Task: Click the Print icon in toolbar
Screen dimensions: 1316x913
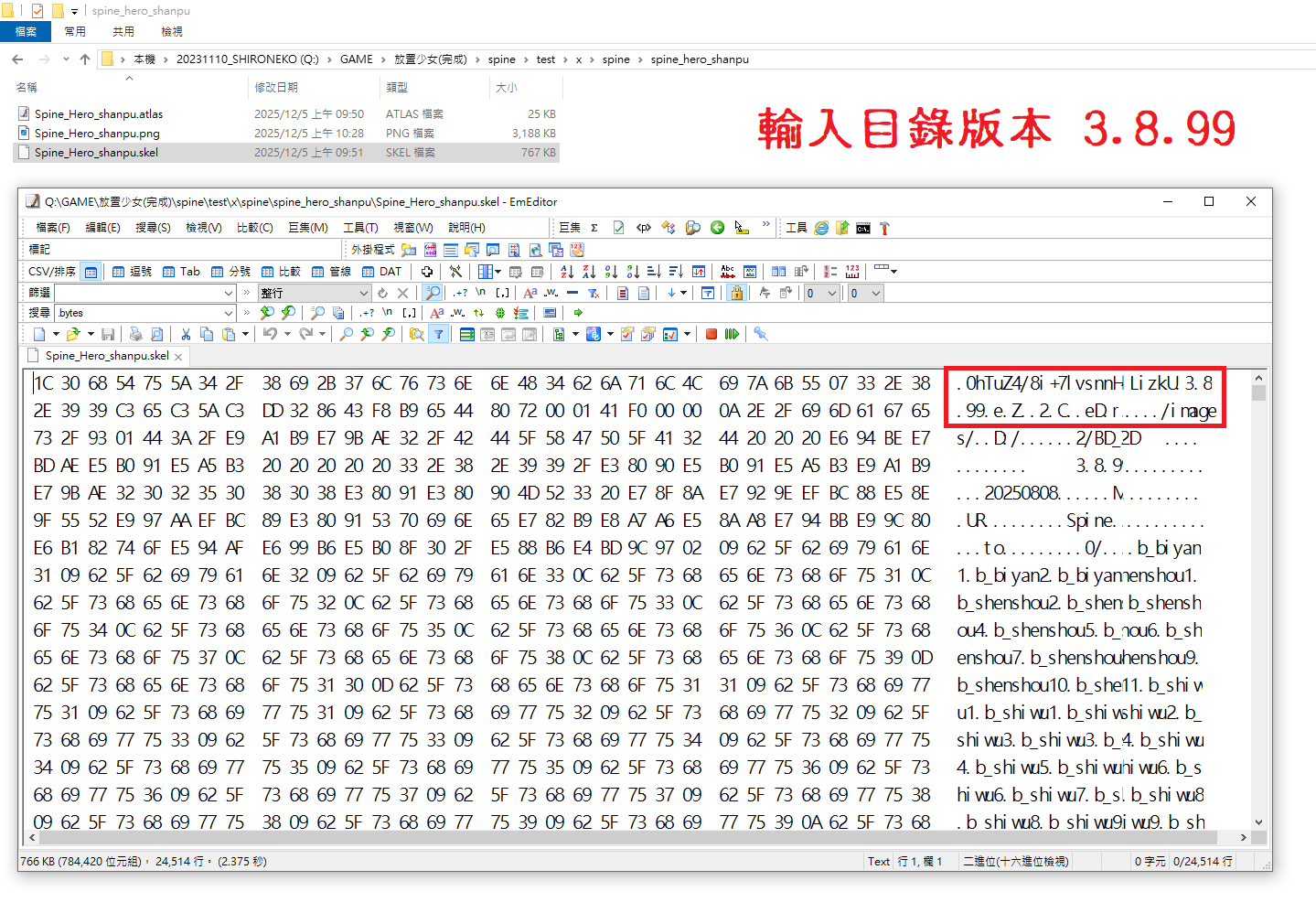Action: 135,335
